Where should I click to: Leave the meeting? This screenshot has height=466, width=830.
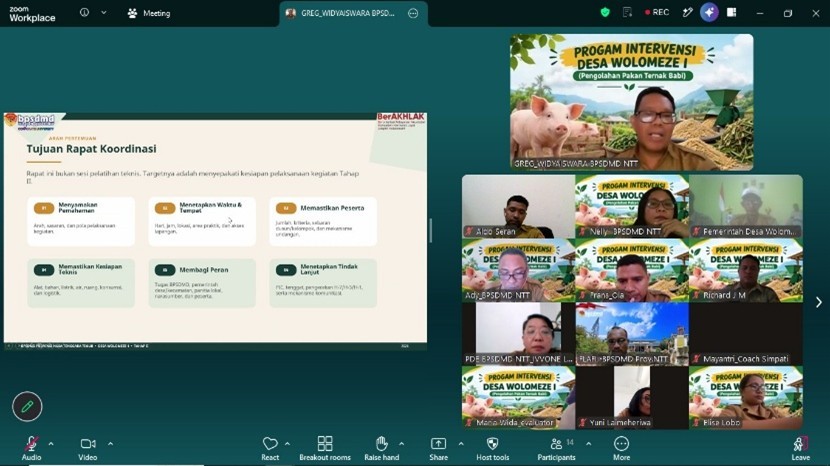(x=800, y=448)
